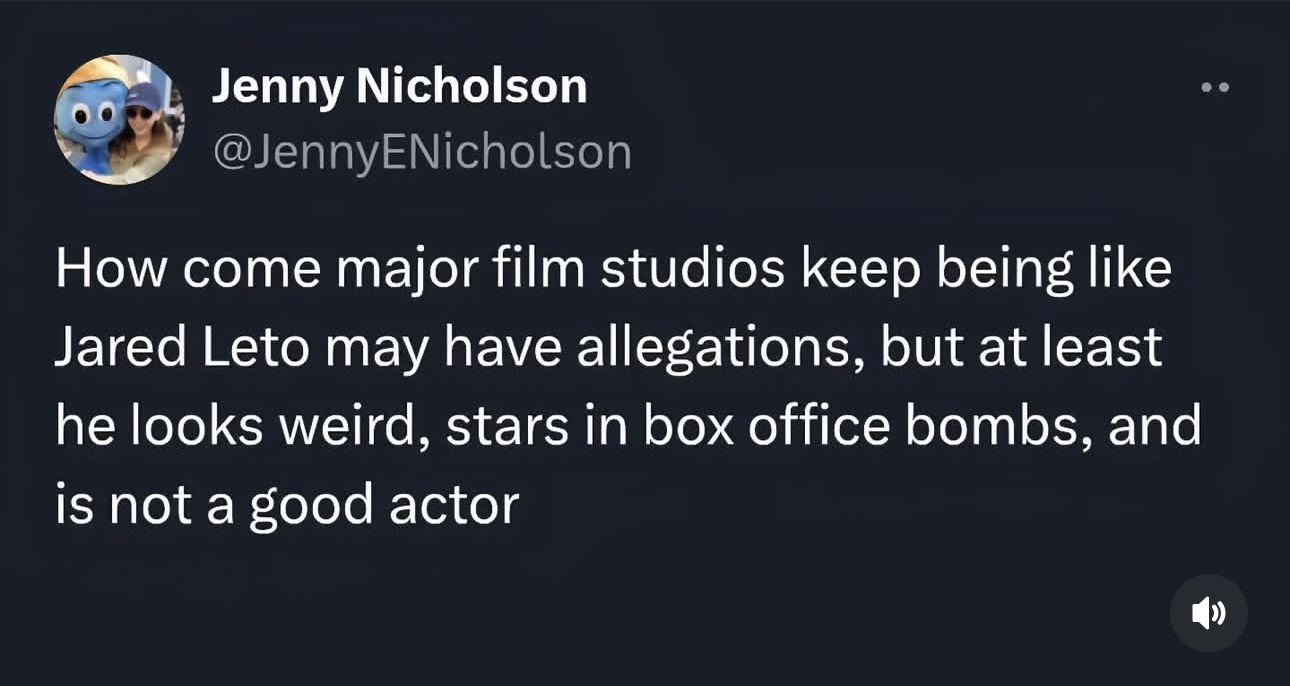This screenshot has height=686, width=1290.
Task: Click the Jenny Nicholson display name
Action: [x=399, y=87]
